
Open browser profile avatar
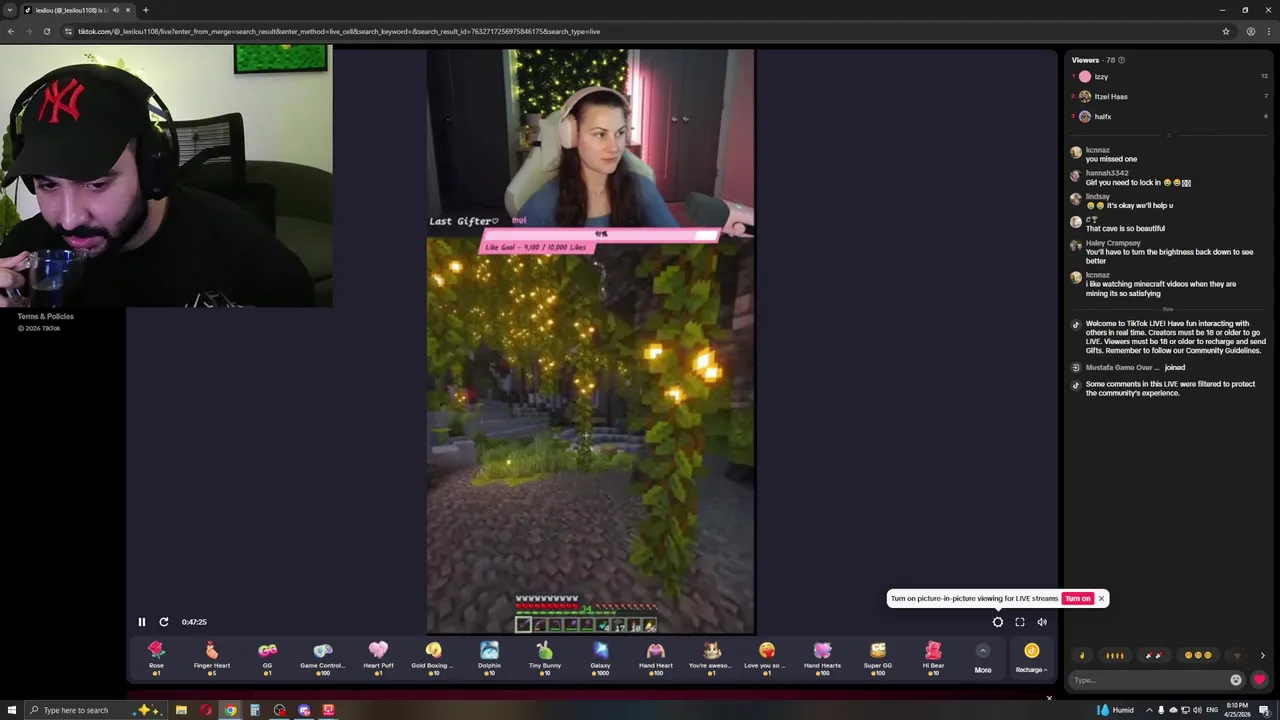(x=1251, y=31)
